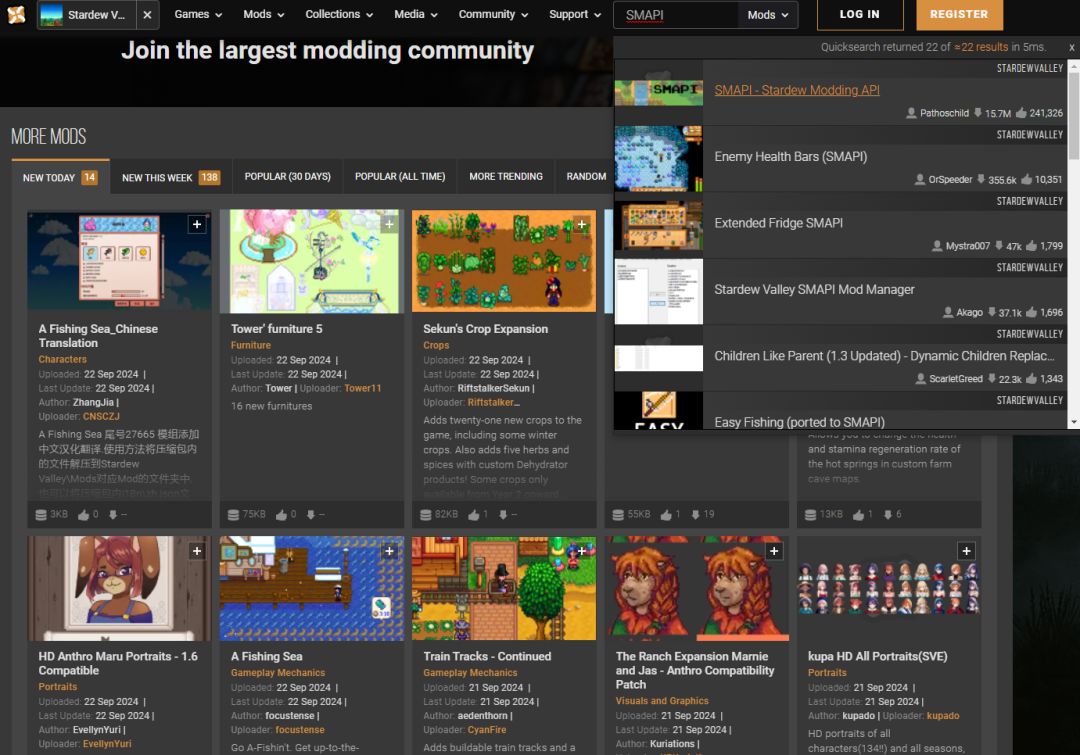Open Enemy Health Bars (SMAPI) result

click(x=790, y=156)
